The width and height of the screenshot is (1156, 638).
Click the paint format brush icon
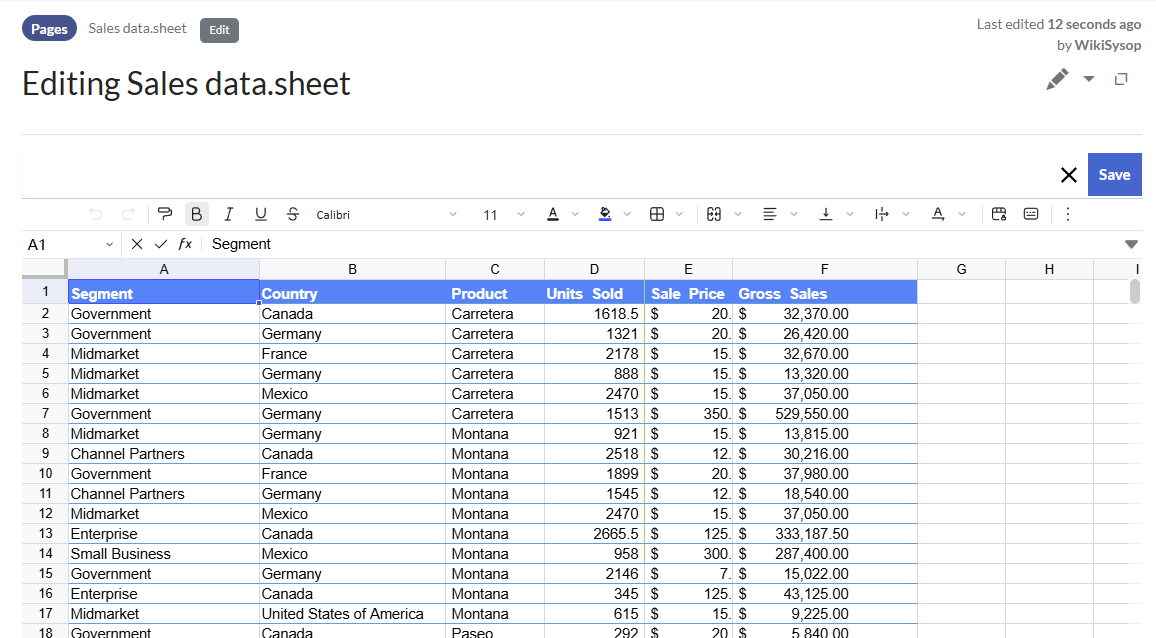165,214
